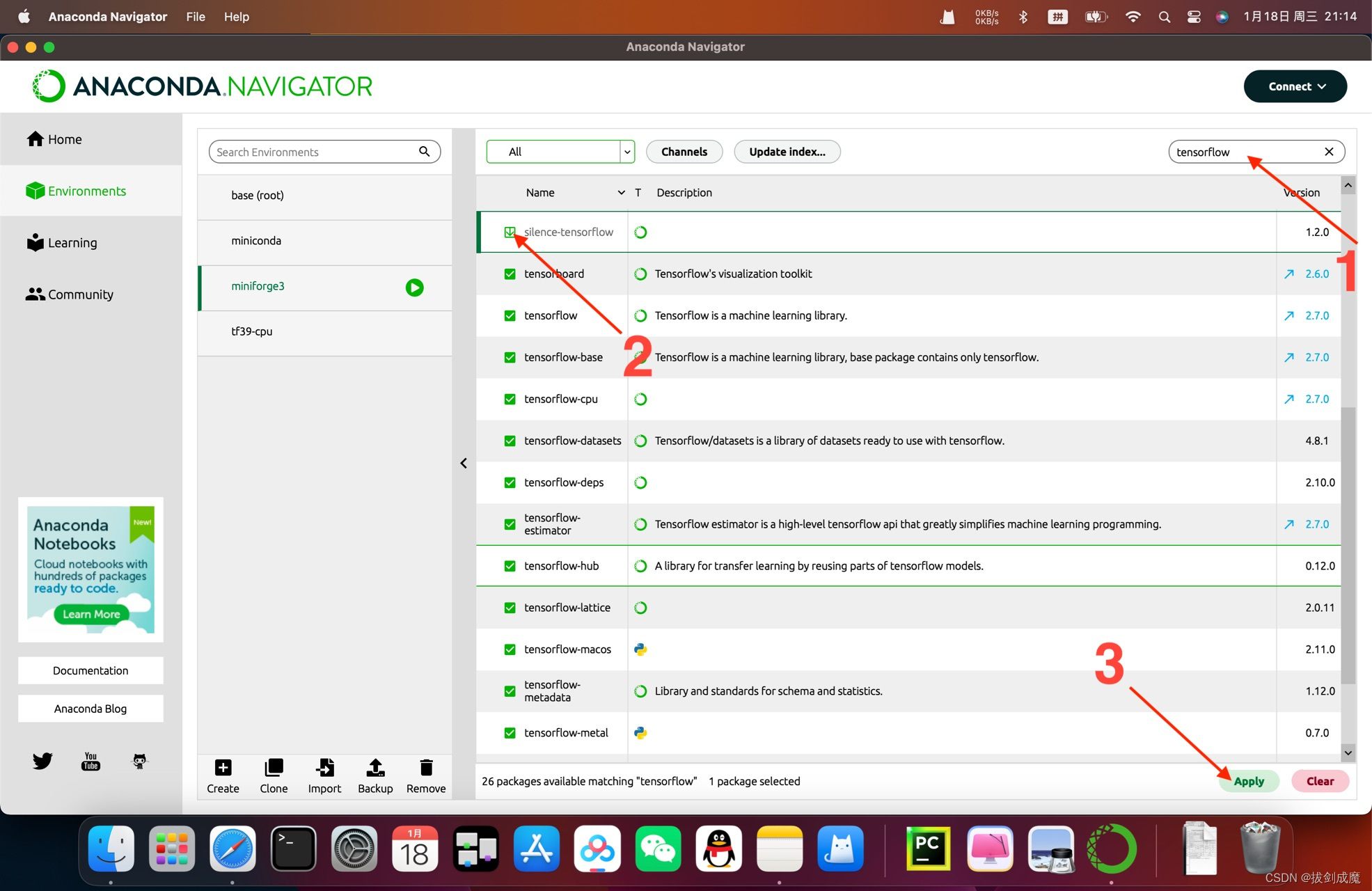Open PyCharm from the dock
Image resolution: width=1372 pixels, height=891 pixels.
tap(929, 849)
